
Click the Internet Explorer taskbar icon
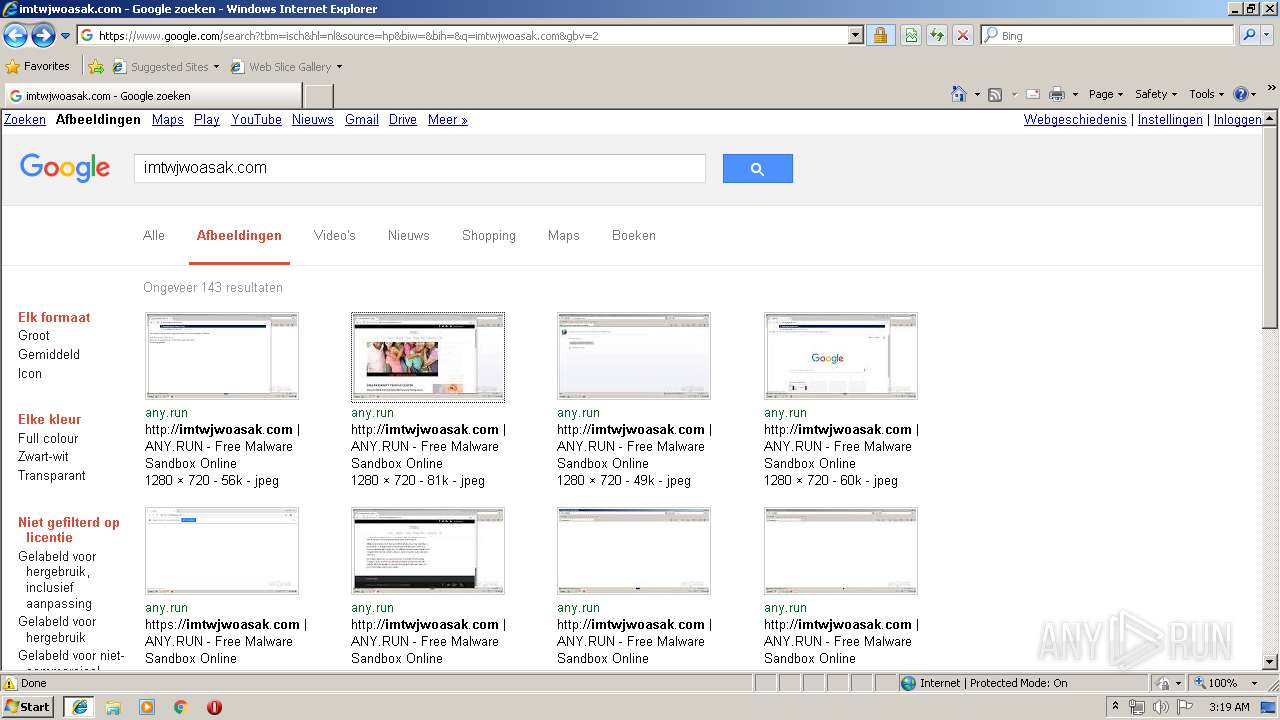click(79, 707)
